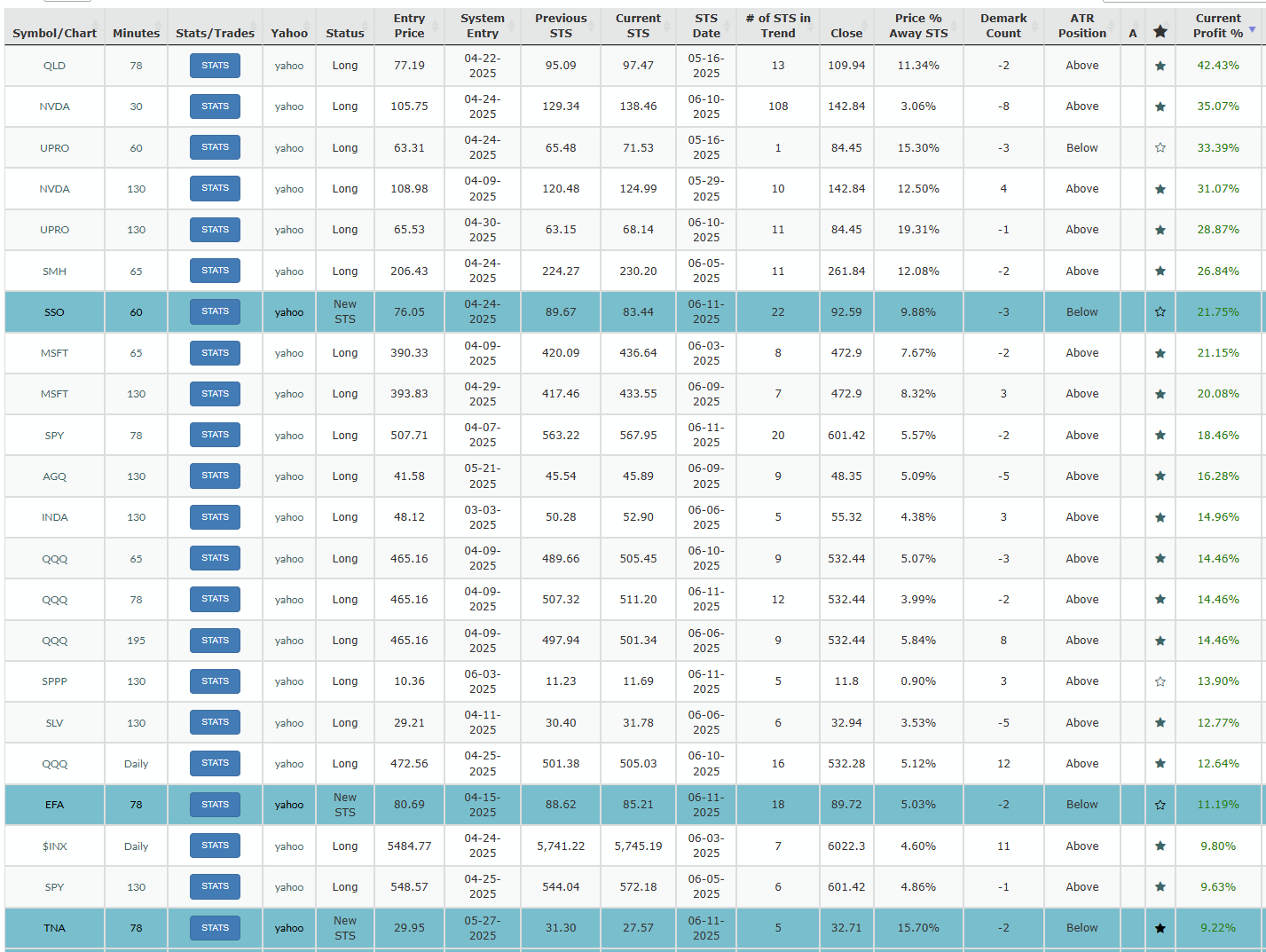Click star icon in the column header

pos(1160,32)
